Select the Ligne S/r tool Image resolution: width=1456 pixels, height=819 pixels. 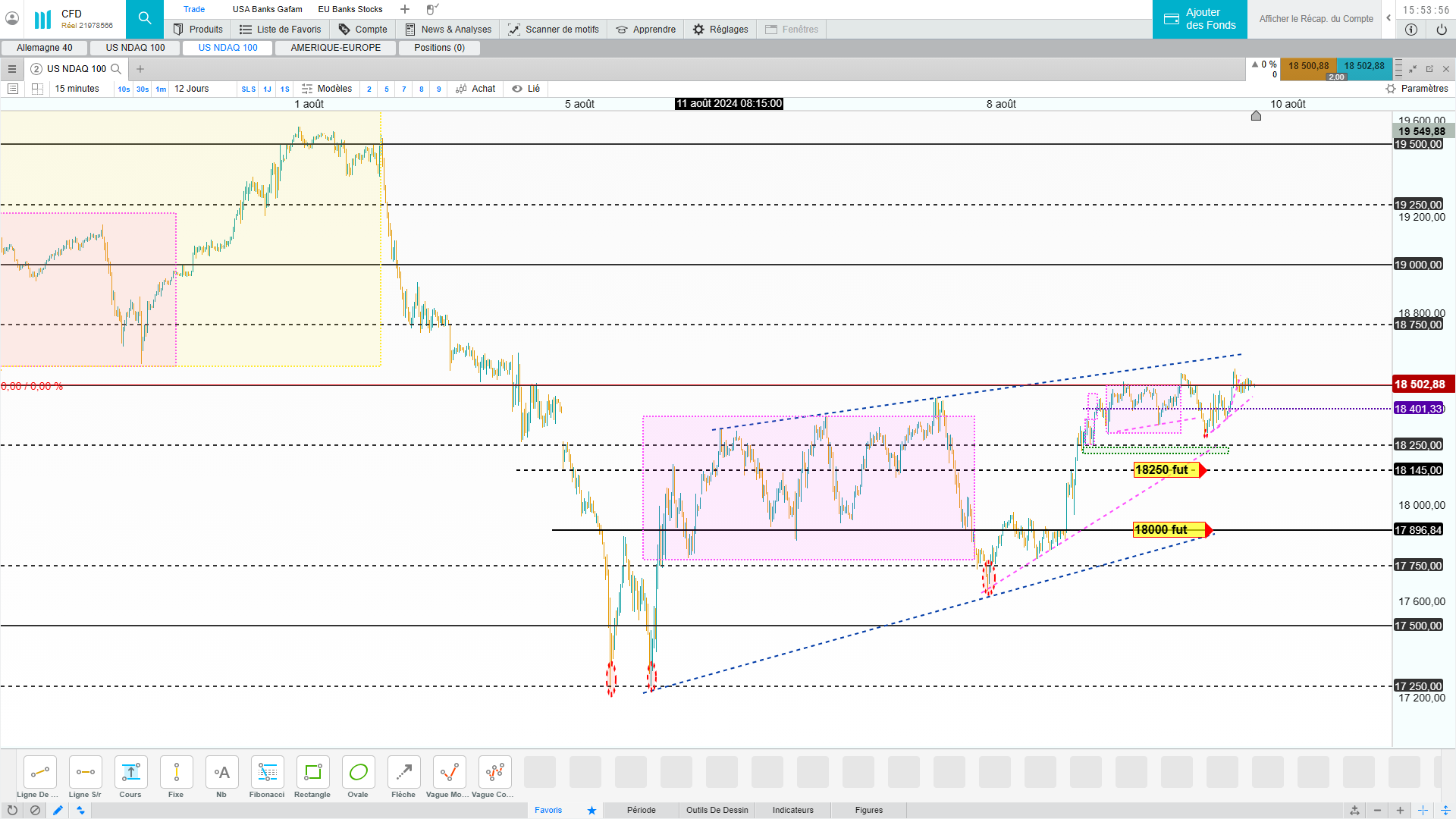[85, 773]
